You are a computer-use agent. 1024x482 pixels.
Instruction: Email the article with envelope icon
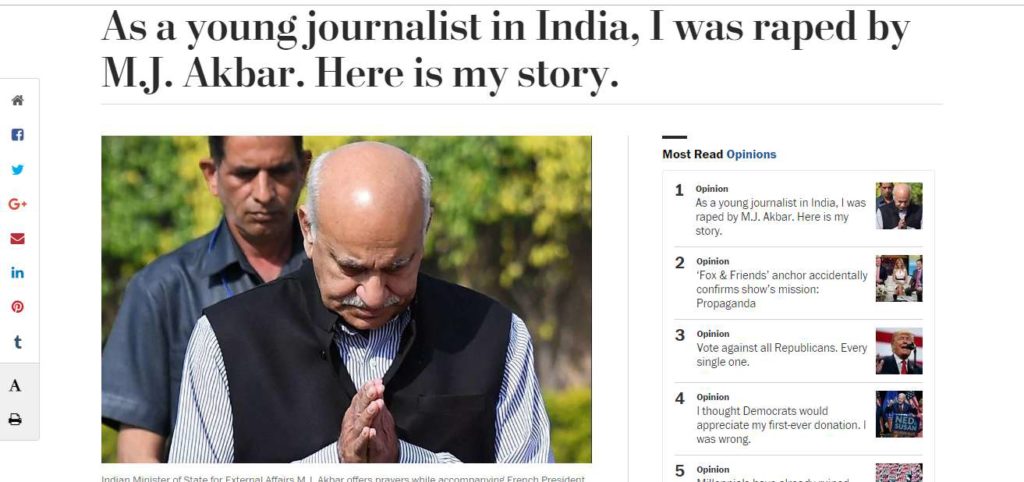pyautogui.click(x=18, y=239)
